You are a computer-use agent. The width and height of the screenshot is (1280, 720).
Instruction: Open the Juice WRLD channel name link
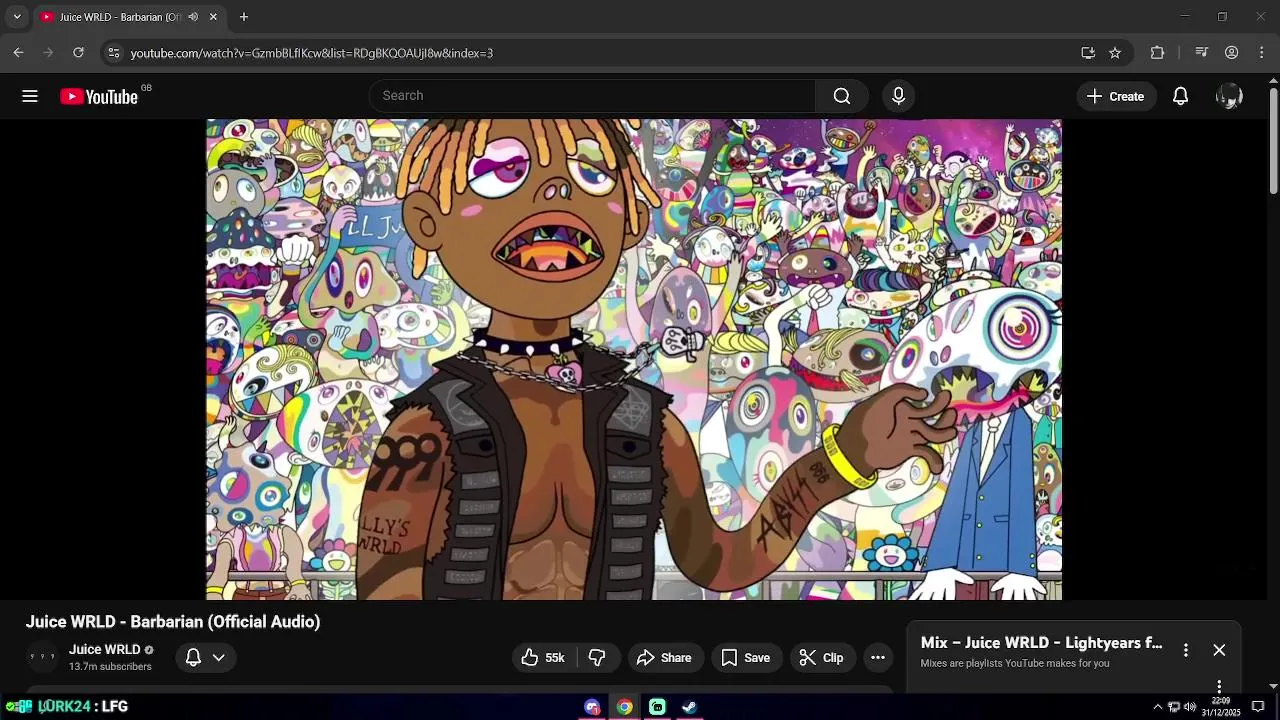pyautogui.click(x=105, y=649)
